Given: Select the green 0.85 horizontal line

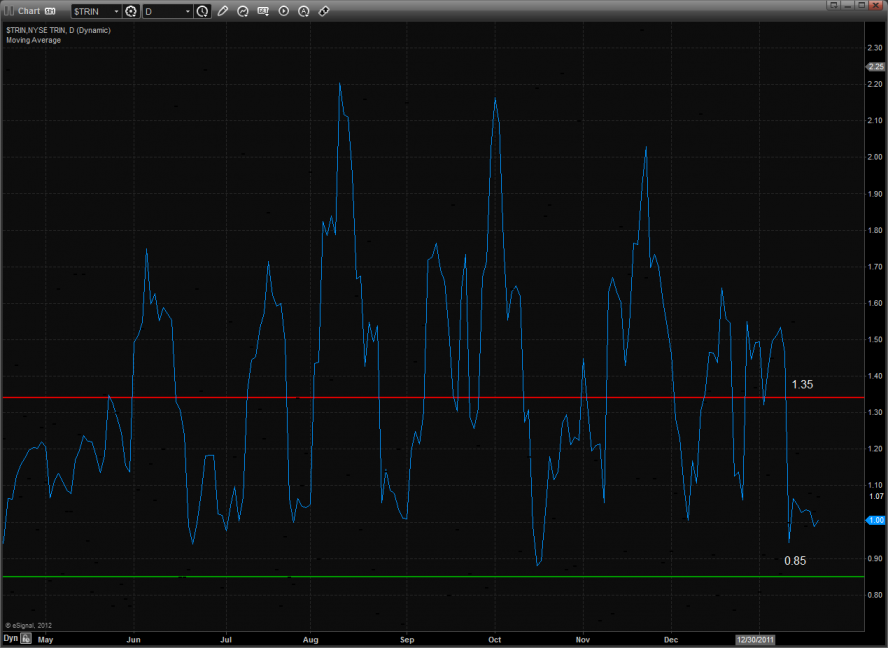Looking at the screenshot, I should point(433,577).
